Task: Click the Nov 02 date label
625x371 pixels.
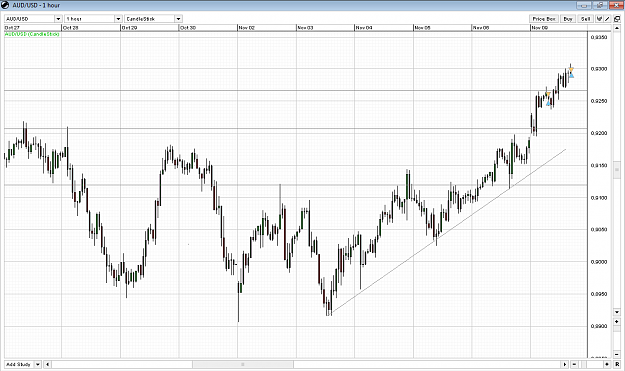Action: (x=246, y=28)
